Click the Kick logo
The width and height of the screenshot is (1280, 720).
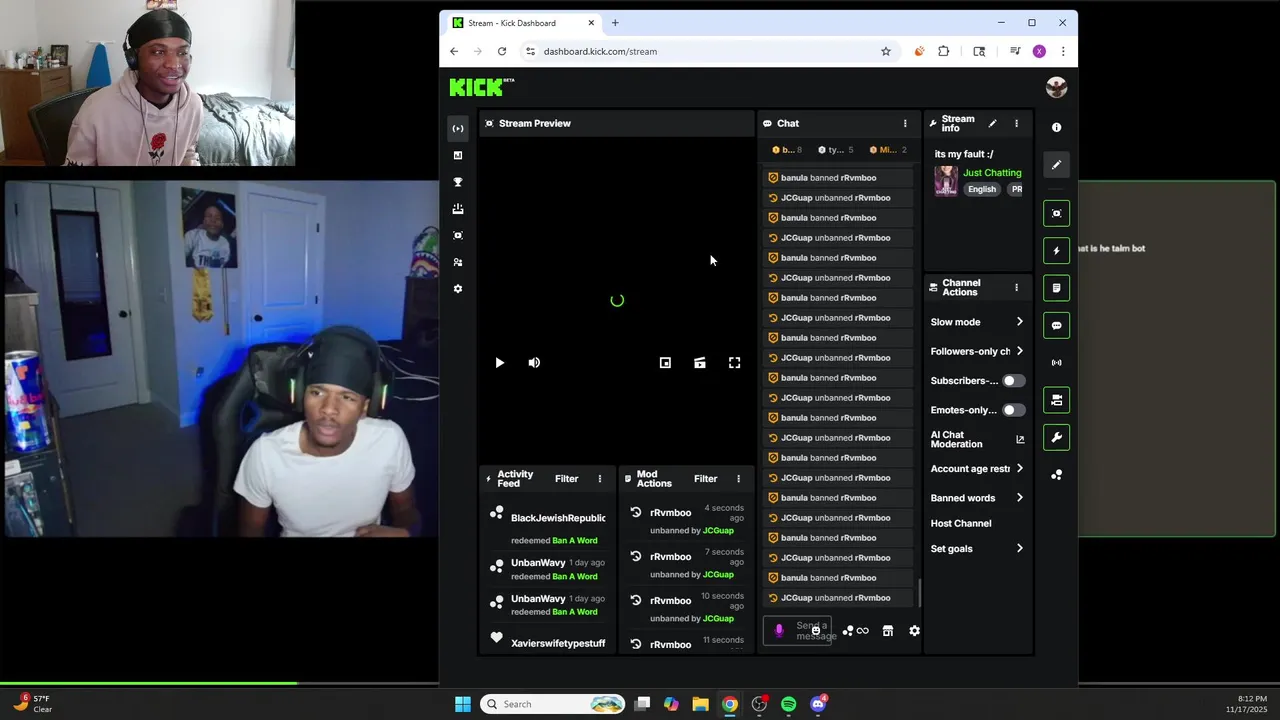[x=481, y=87]
